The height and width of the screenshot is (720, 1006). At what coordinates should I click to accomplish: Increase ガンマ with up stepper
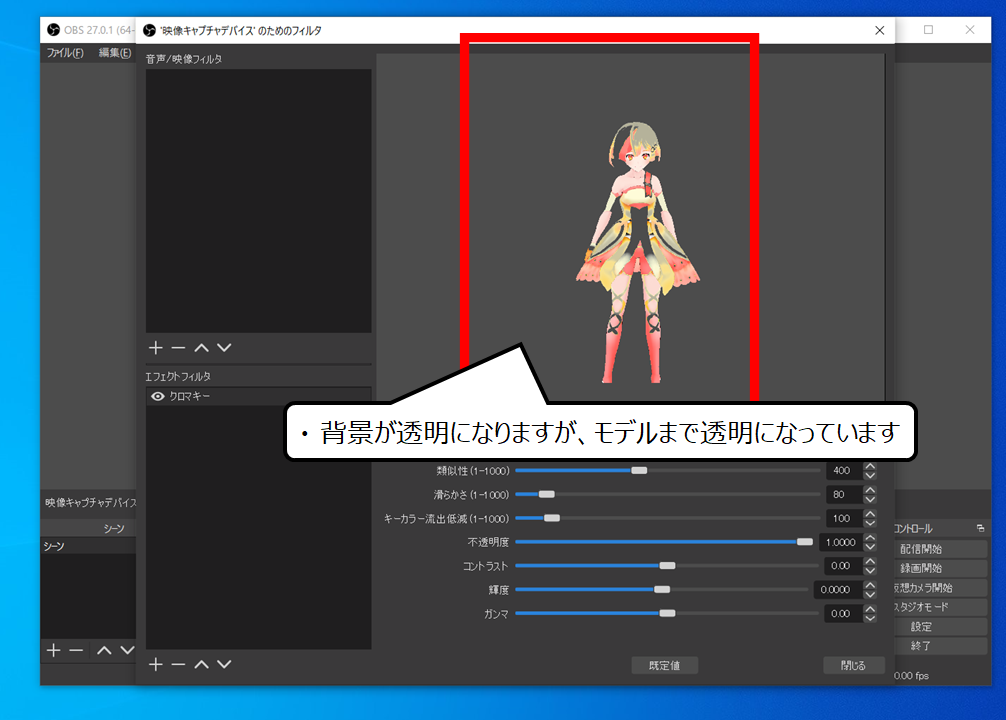pyautogui.click(x=870, y=609)
